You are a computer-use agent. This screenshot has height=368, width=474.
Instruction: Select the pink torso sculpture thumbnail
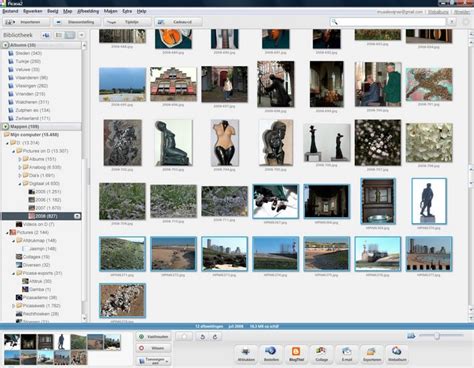pyautogui.click(x=225, y=143)
